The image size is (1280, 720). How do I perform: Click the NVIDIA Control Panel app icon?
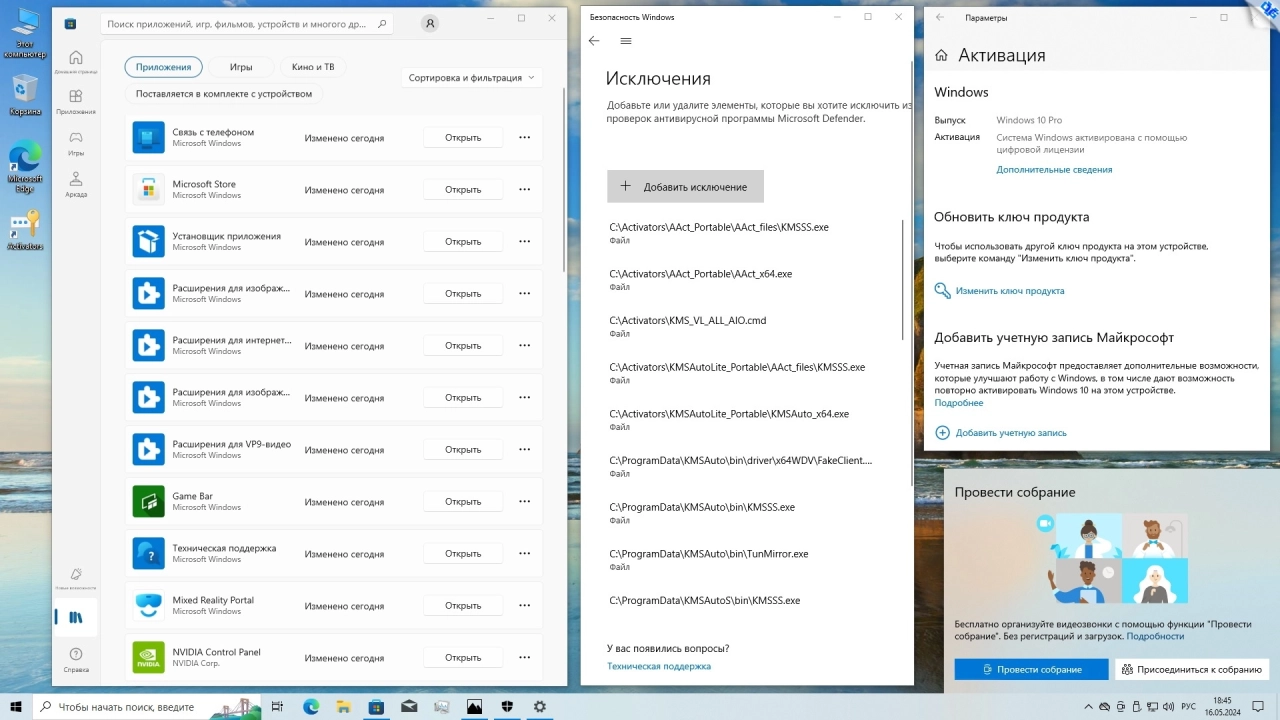tap(148, 657)
